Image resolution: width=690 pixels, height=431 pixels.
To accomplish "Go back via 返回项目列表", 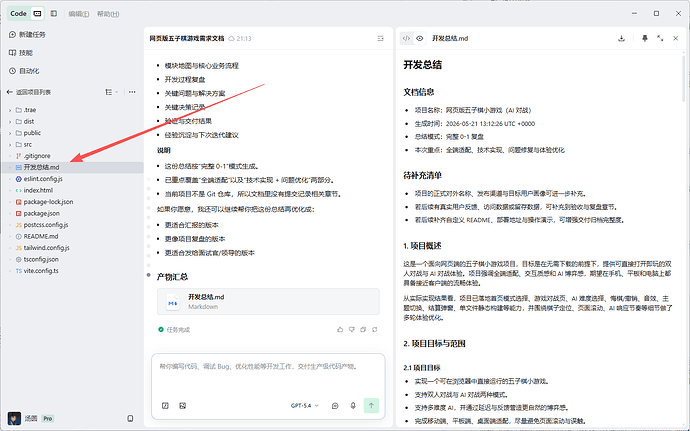I will (29, 92).
